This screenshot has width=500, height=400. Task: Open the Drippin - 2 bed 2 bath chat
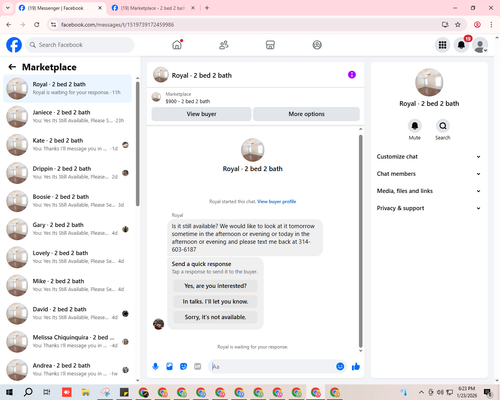[67, 173]
